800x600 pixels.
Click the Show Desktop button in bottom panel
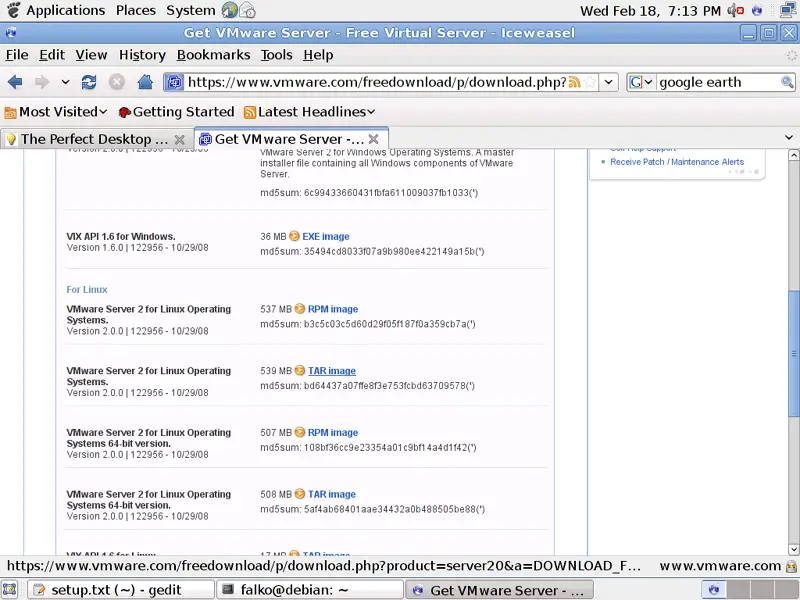(10, 590)
